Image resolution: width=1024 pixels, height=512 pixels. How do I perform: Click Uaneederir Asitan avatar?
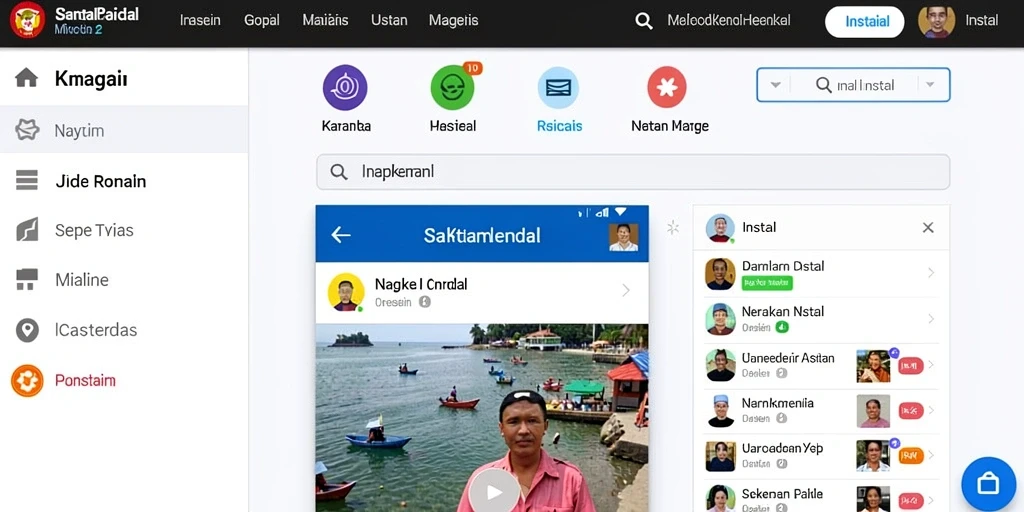coord(720,365)
